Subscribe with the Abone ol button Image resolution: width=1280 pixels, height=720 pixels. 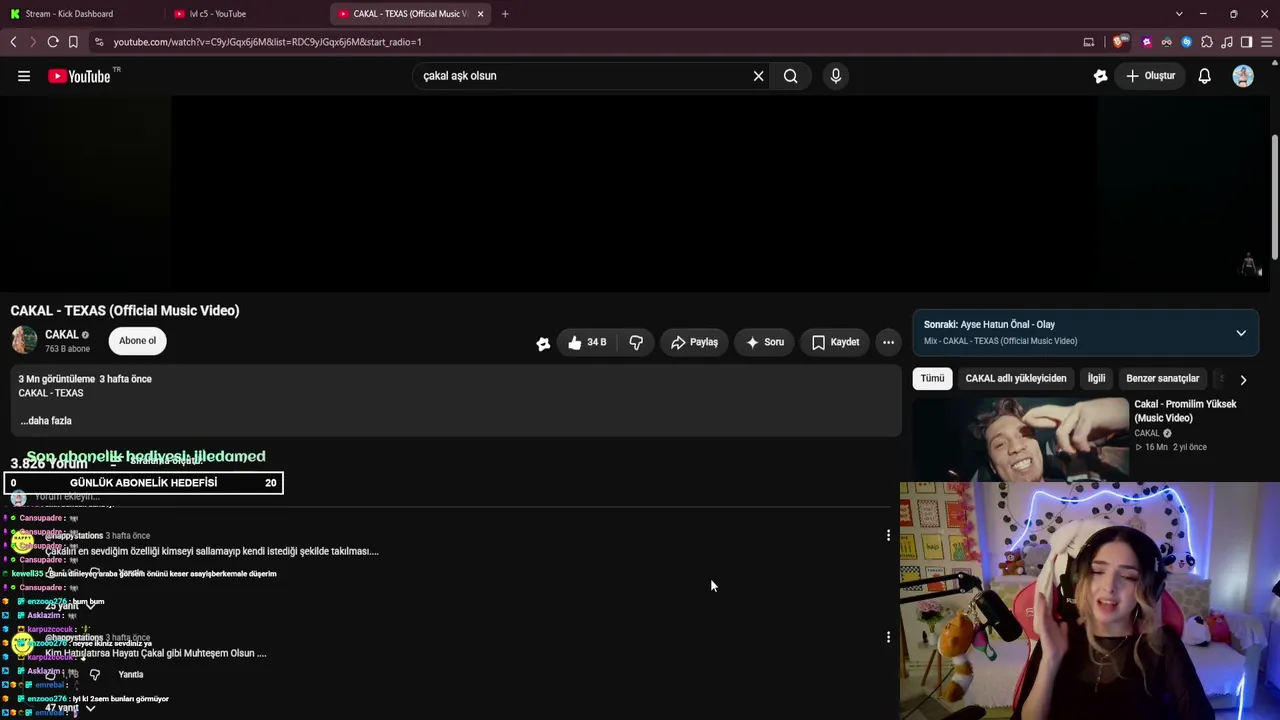point(138,341)
